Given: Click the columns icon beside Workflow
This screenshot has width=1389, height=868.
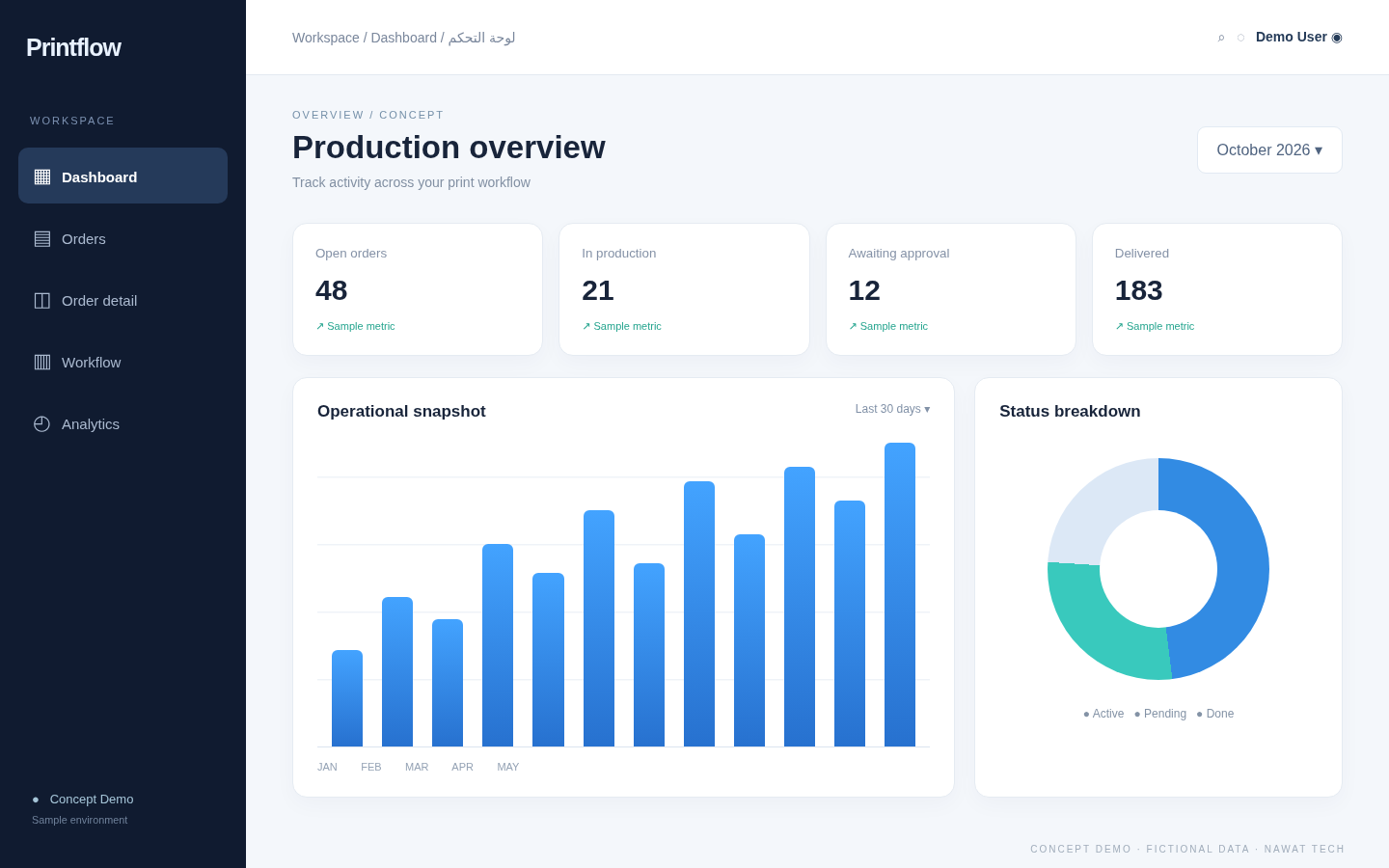Looking at the screenshot, I should tap(42, 362).
